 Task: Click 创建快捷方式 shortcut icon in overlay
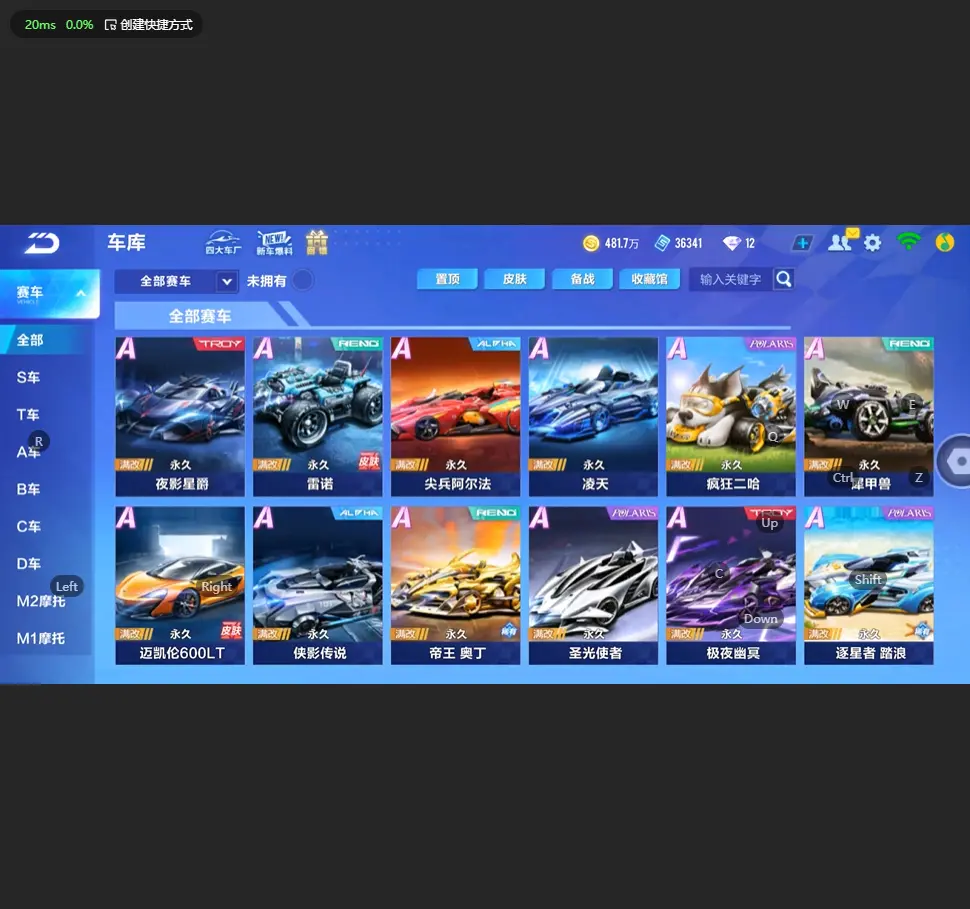pyautogui.click(x=111, y=25)
